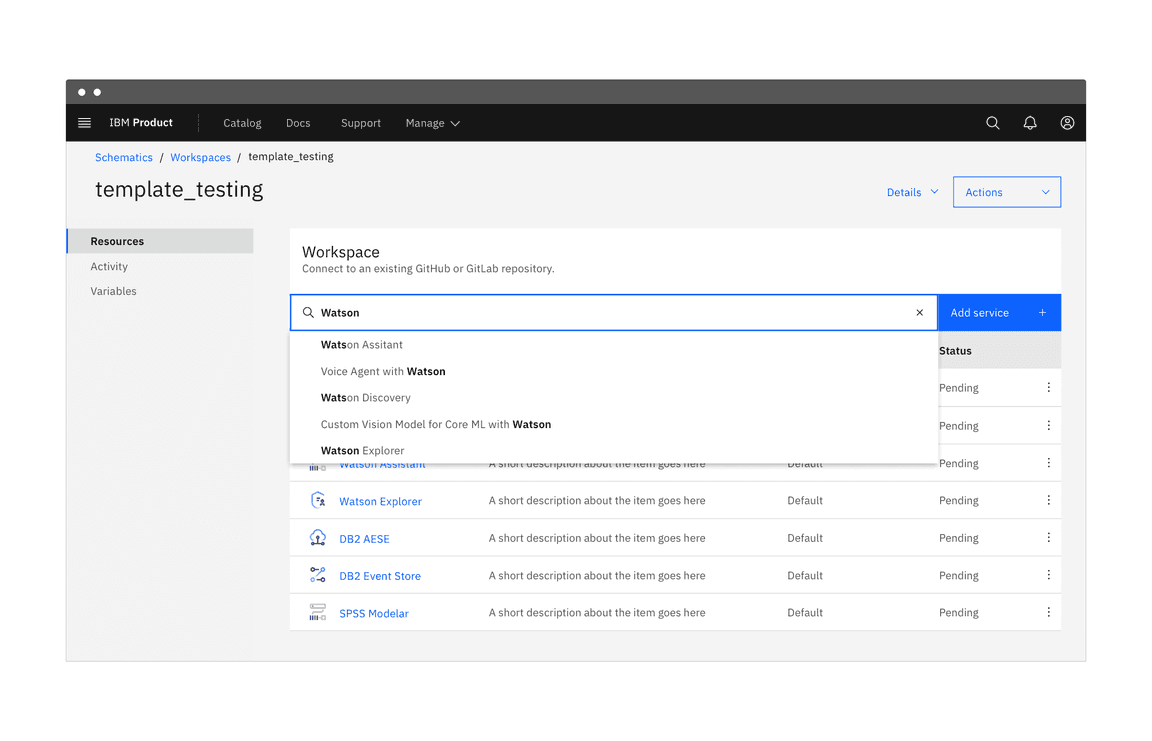Open the Workspaces breadcrumb link
Image resolution: width=1152 pixels, height=741 pixels.
[x=200, y=157]
